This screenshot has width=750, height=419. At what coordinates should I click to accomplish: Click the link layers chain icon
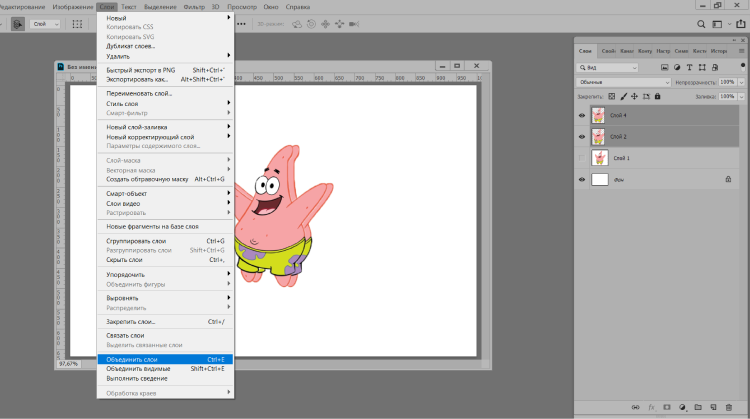[x=635, y=408]
